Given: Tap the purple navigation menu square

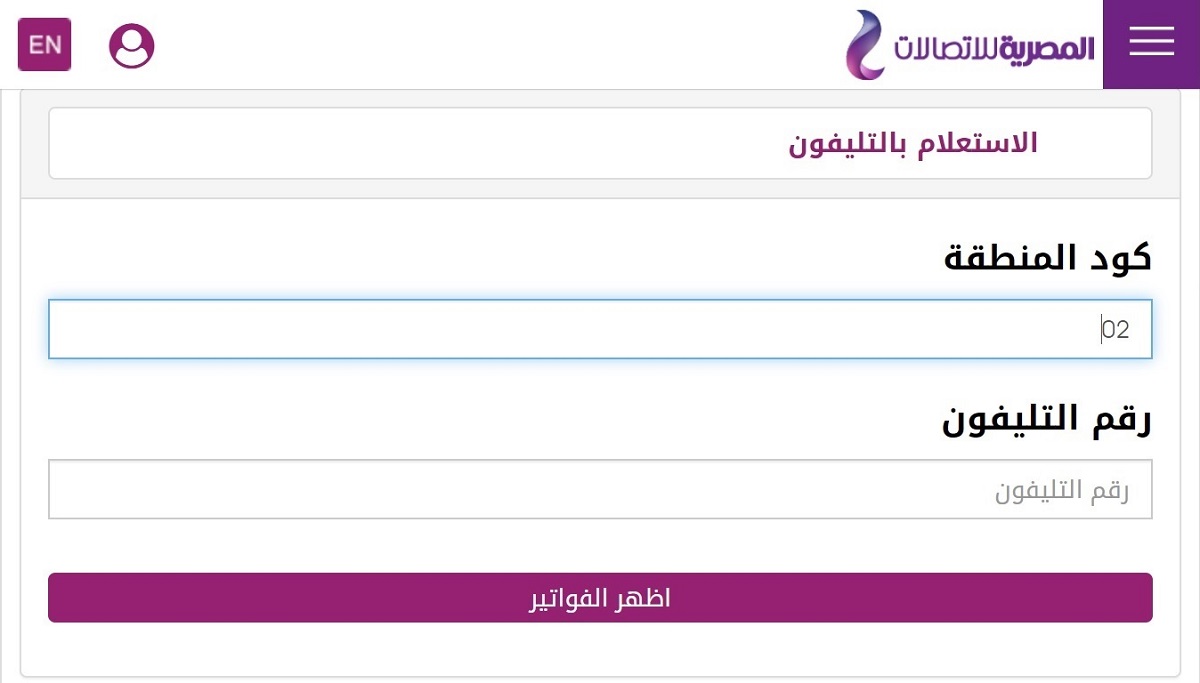Looking at the screenshot, I should (x=1151, y=44).
